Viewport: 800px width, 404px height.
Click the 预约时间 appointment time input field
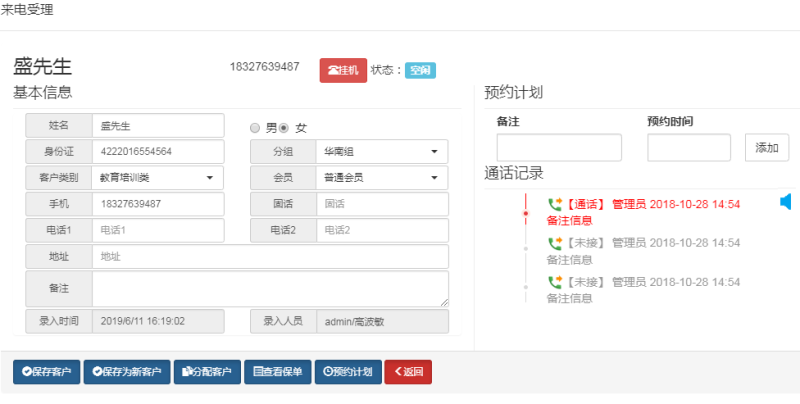pos(689,148)
